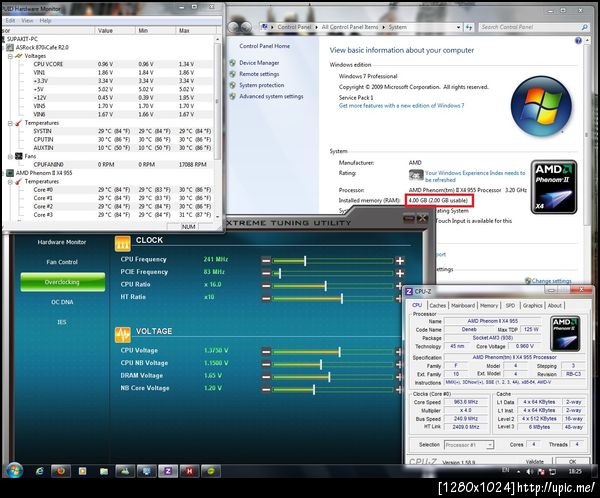Open Device Manager link
The image size is (600, 498).
(259, 63)
